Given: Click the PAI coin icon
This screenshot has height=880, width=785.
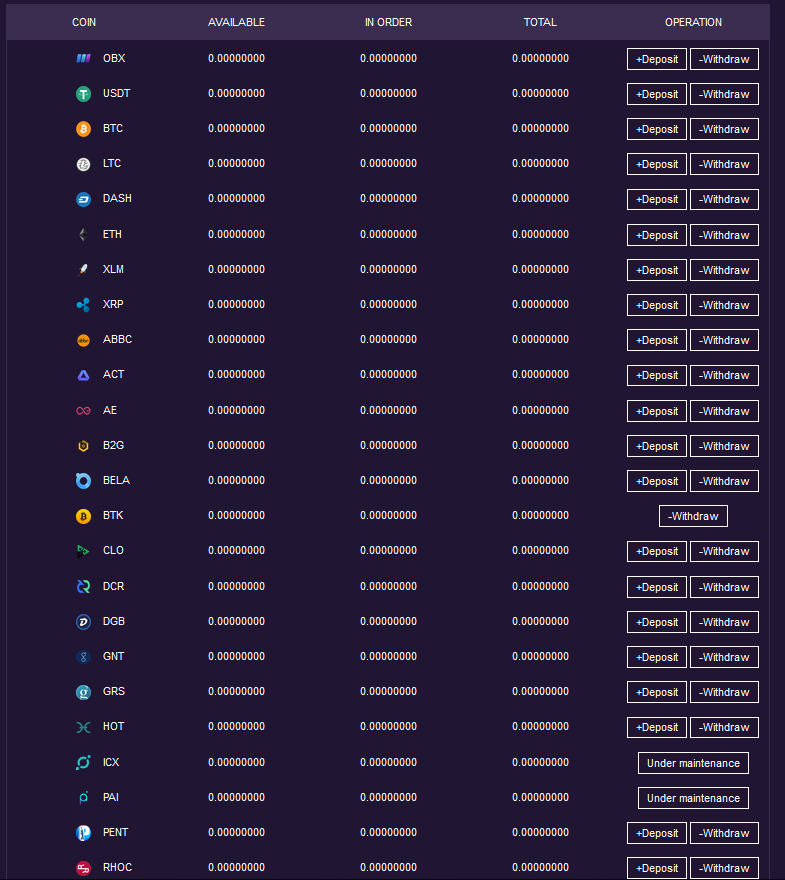Looking at the screenshot, I should [84, 798].
